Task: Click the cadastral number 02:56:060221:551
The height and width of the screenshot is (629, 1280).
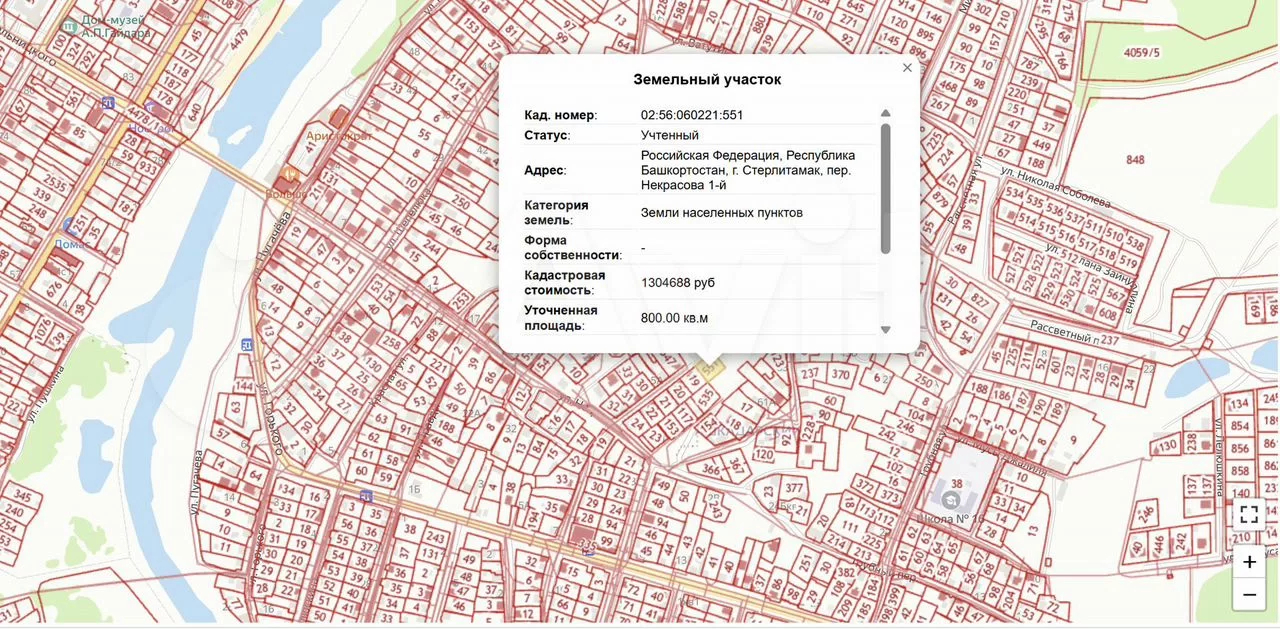Action: 692,115
